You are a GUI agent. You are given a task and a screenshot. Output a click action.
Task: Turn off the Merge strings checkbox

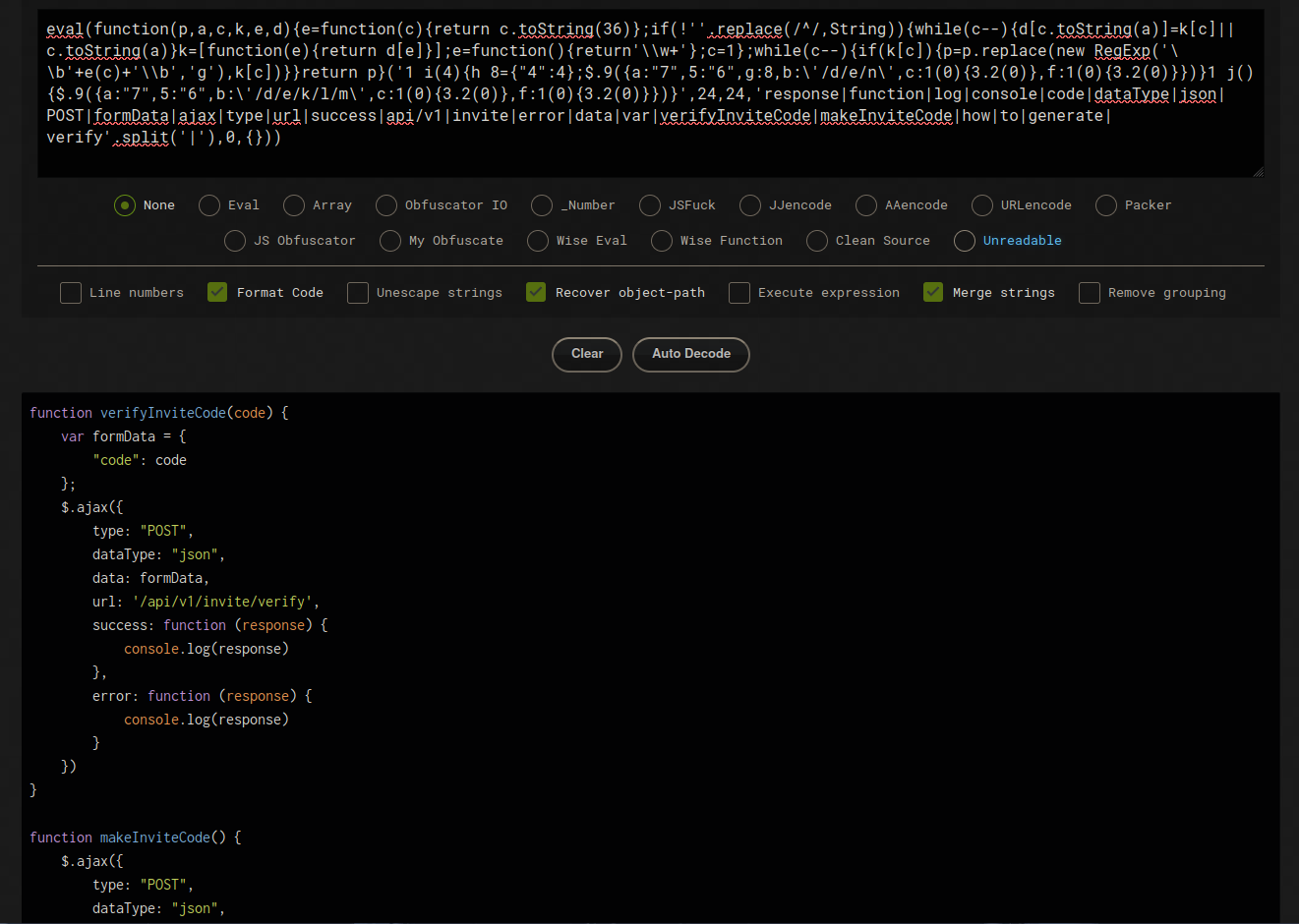[934, 293]
